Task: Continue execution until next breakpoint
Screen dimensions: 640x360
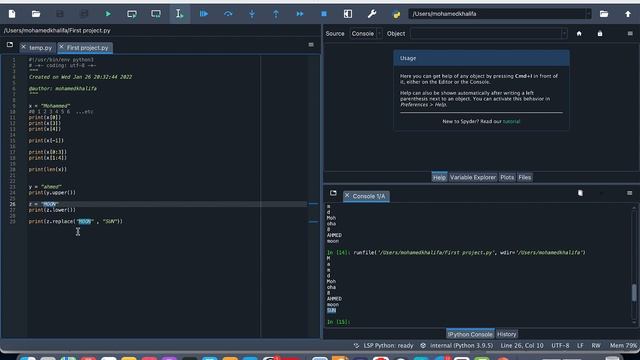Action: click(300, 14)
